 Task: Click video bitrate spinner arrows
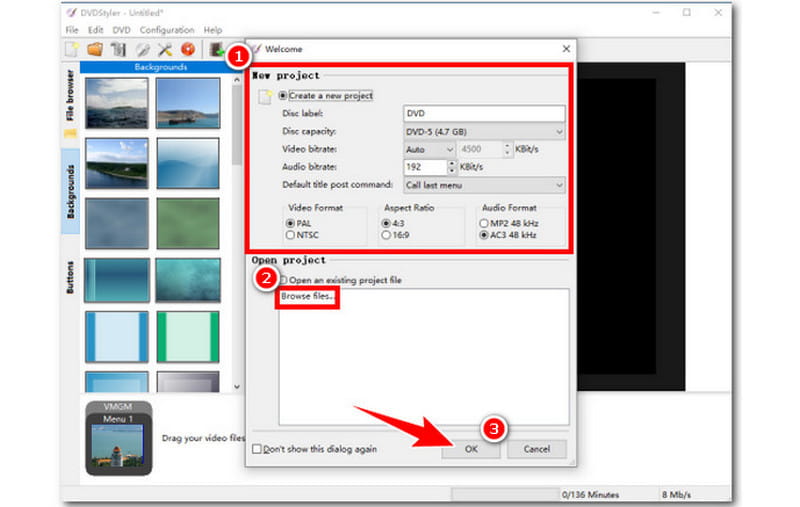click(x=507, y=149)
